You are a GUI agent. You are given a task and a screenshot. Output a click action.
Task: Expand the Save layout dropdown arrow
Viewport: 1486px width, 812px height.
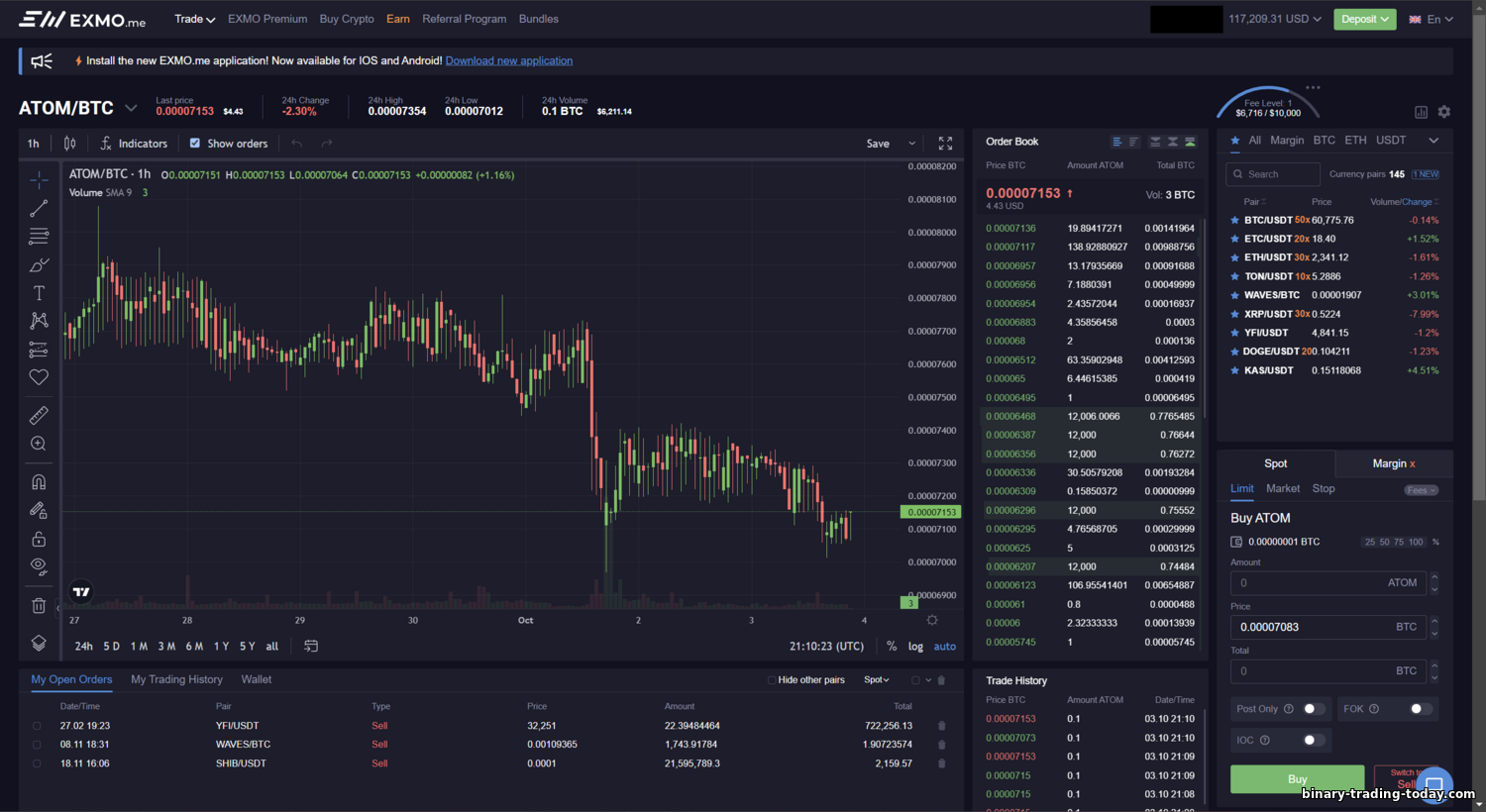point(912,144)
